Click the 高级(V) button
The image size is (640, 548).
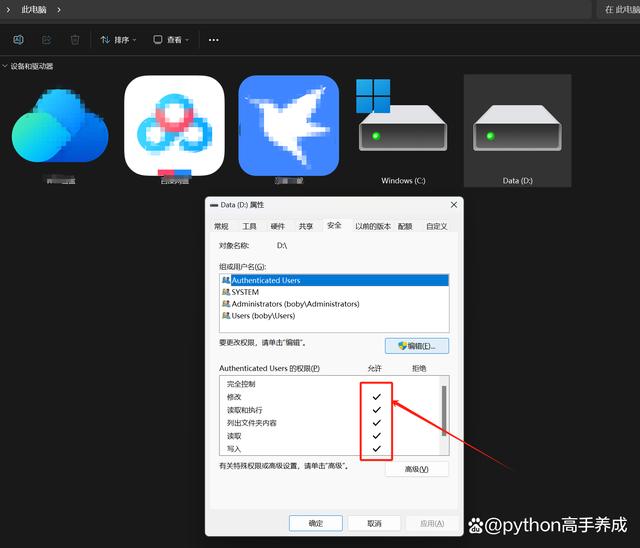(416, 469)
